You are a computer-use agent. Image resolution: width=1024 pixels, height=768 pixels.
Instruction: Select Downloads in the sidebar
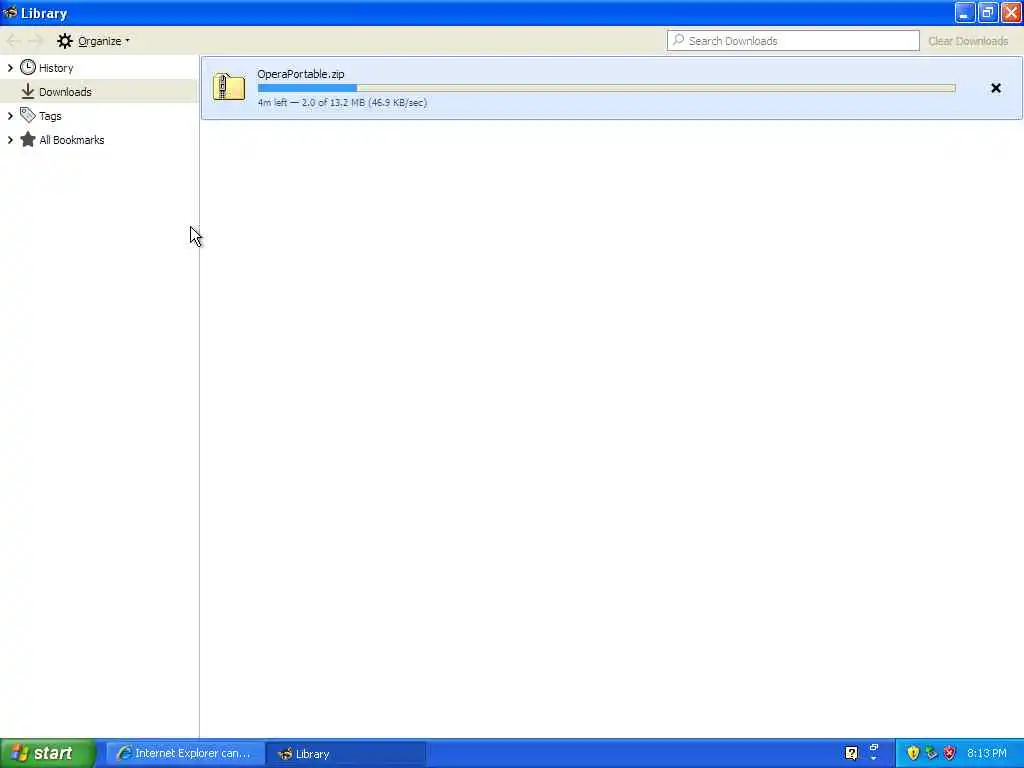coord(98,91)
